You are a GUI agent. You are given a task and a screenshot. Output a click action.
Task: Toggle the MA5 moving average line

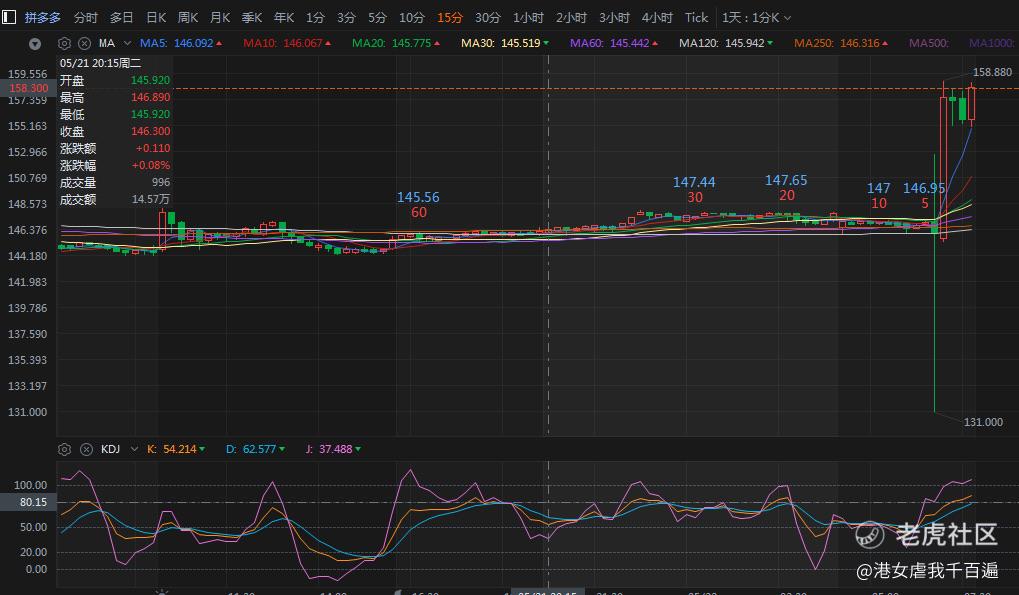181,44
